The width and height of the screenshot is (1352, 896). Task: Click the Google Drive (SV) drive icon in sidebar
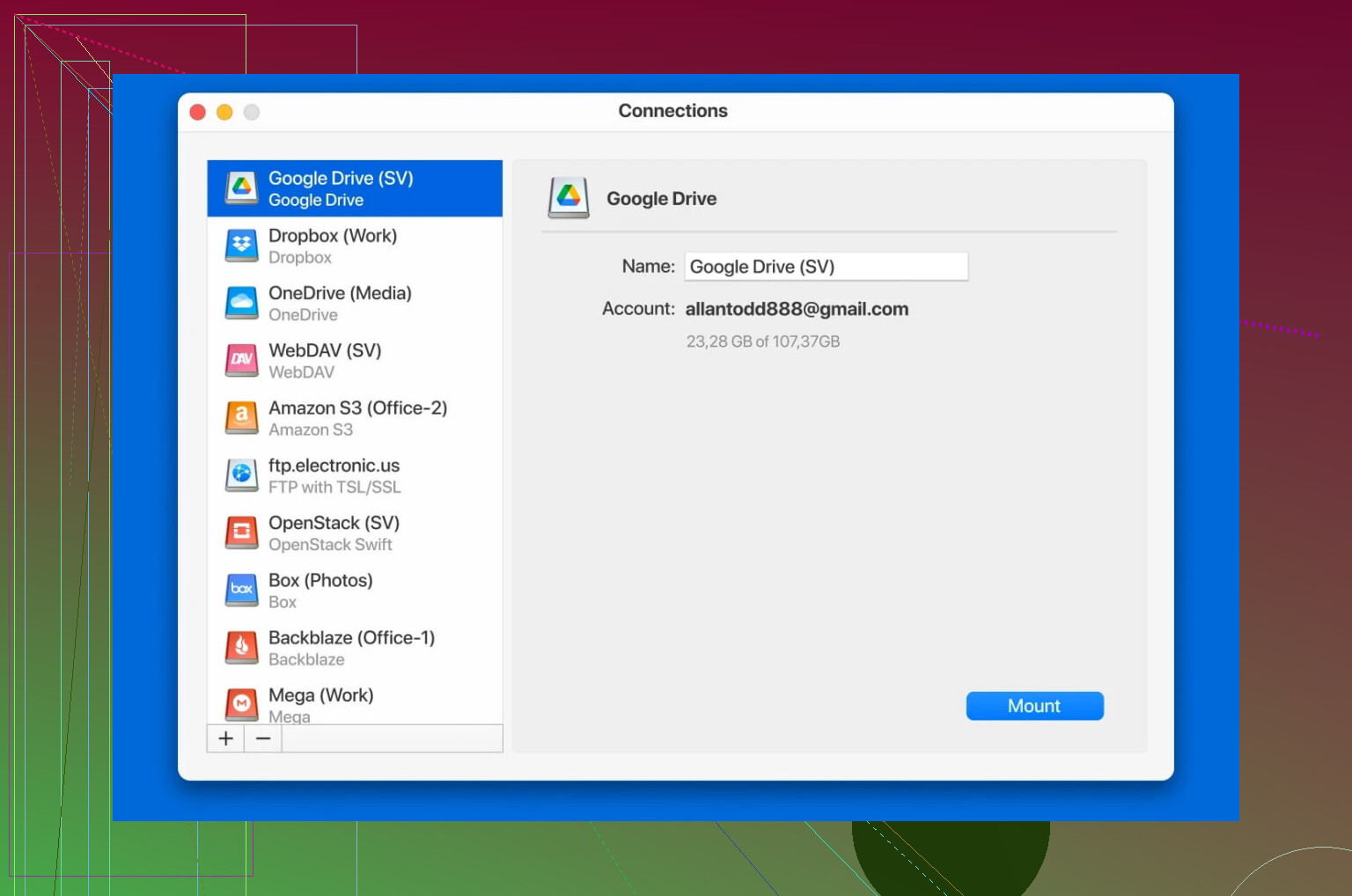[x=241, y=188]
